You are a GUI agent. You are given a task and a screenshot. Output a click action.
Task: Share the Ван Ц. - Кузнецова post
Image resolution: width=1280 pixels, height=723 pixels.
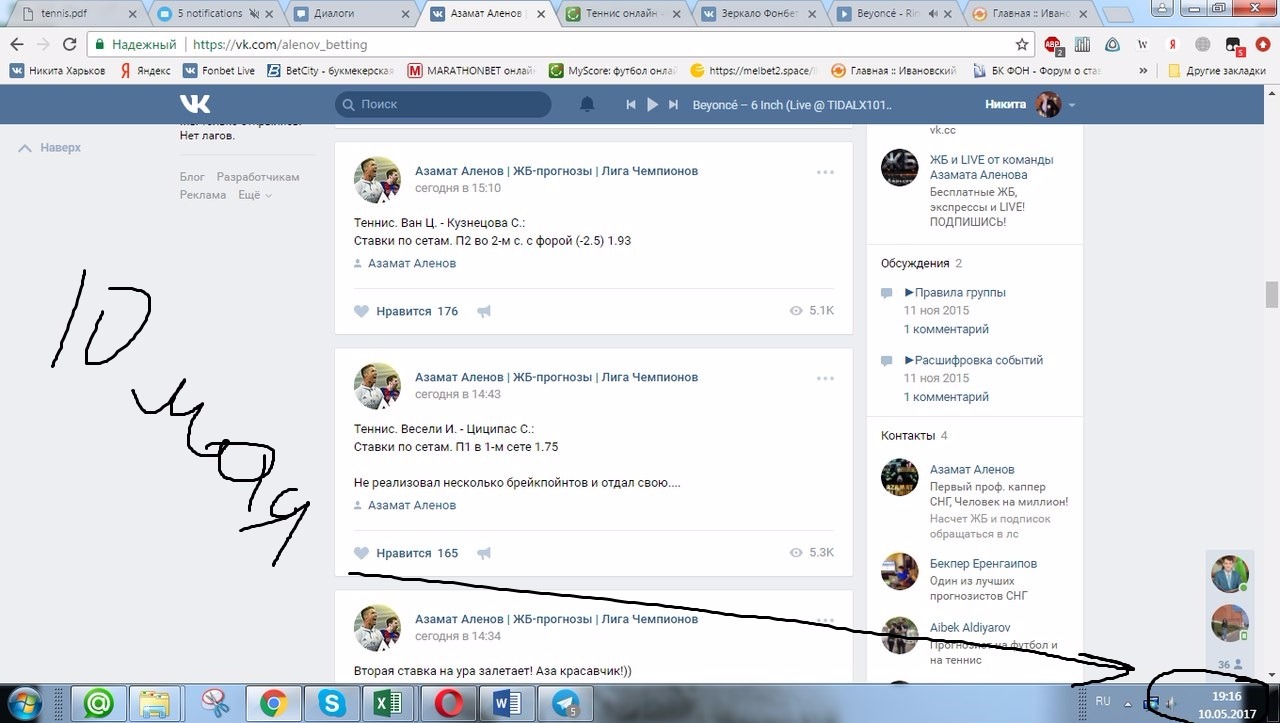pos(484,311)
